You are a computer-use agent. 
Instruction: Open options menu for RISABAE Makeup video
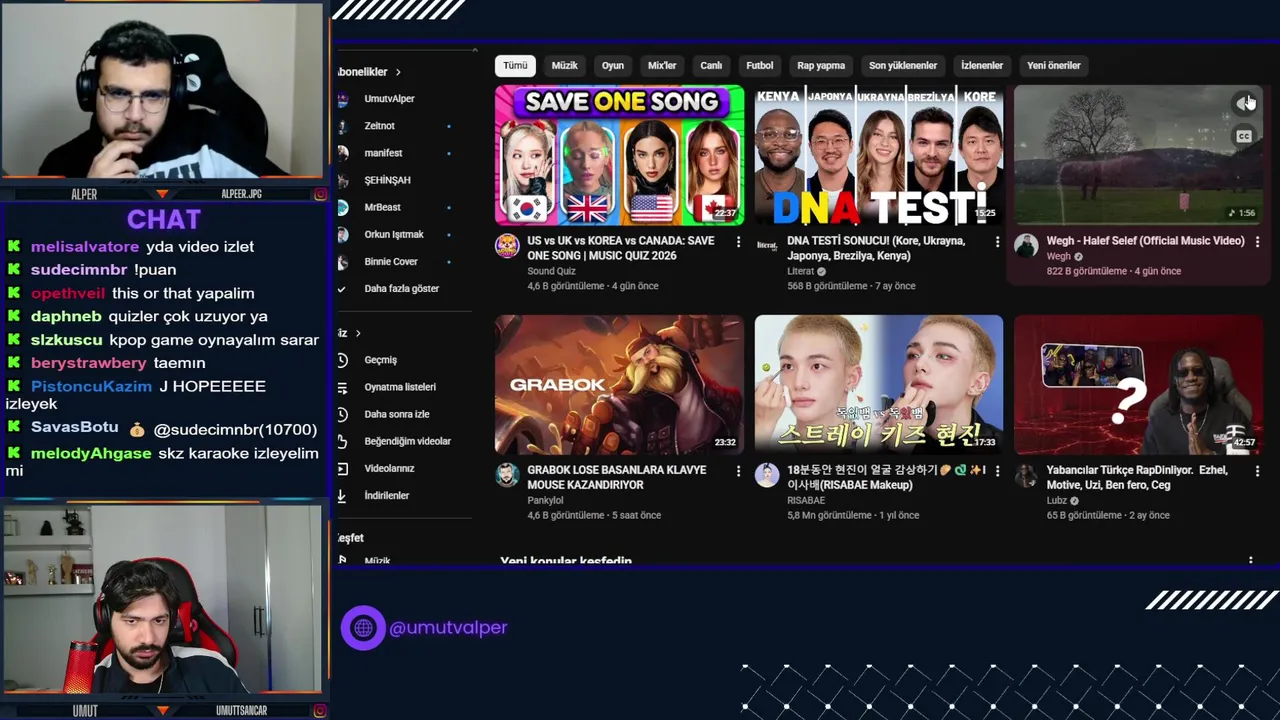pyautogui.click(x=997, y=471)
